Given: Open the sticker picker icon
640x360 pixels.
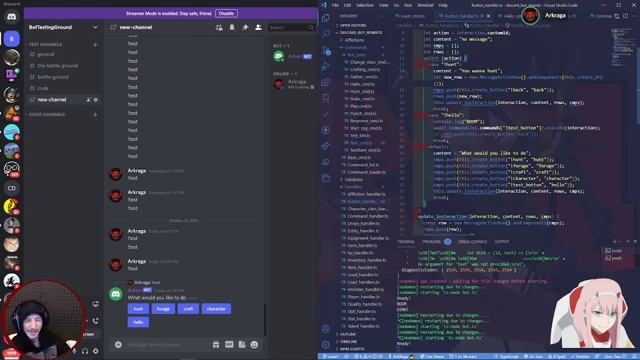Looking at the screenshot, I should tap(242, 345).
